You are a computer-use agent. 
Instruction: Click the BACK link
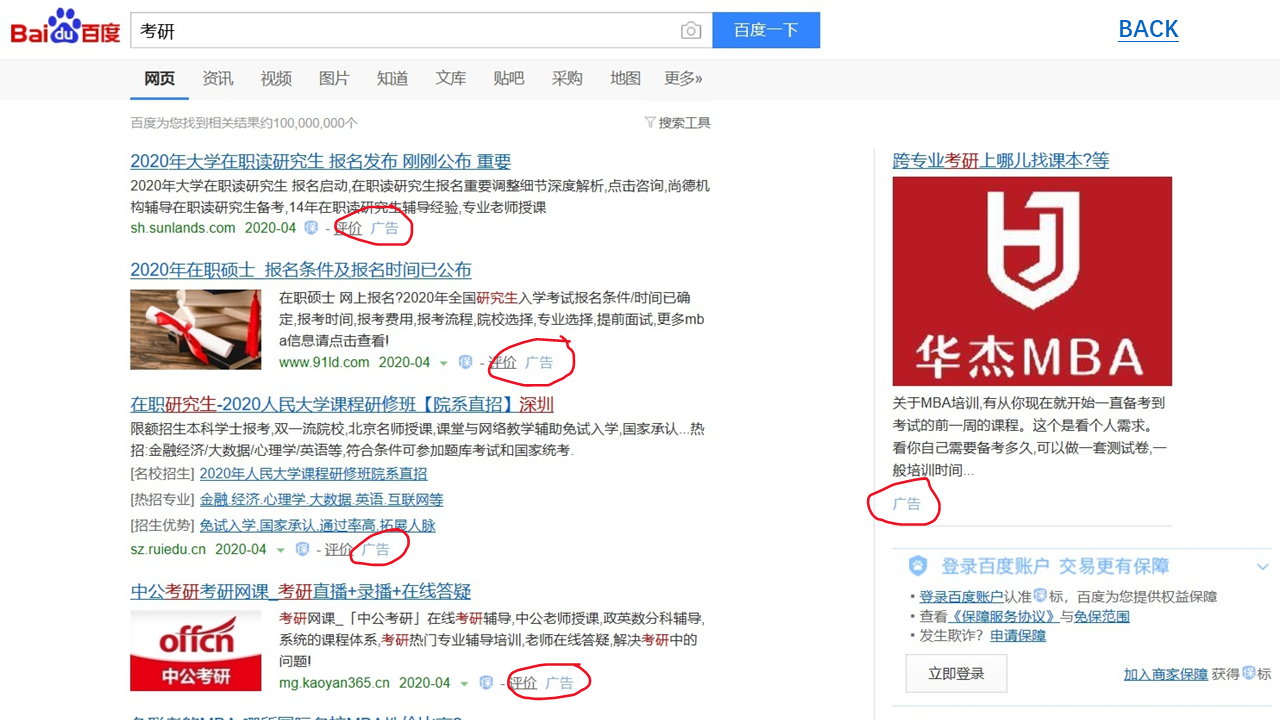click(1148, 29)
